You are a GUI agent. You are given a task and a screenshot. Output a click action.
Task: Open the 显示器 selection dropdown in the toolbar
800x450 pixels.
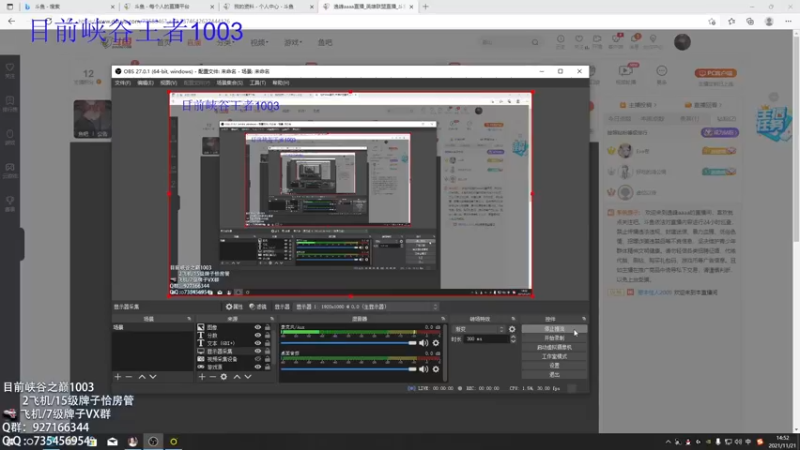tap(366, 307)
